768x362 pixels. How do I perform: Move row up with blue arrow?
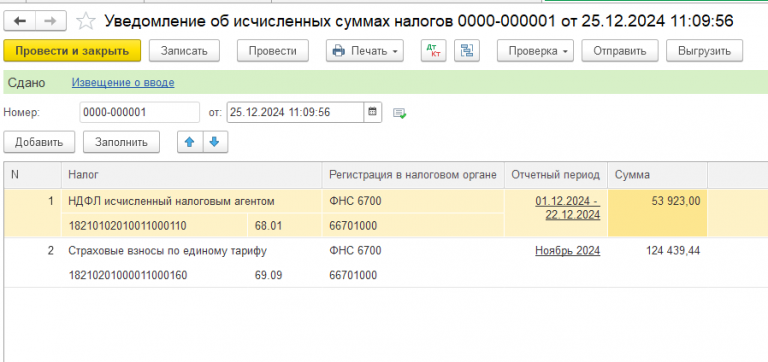tap(190, 143)
